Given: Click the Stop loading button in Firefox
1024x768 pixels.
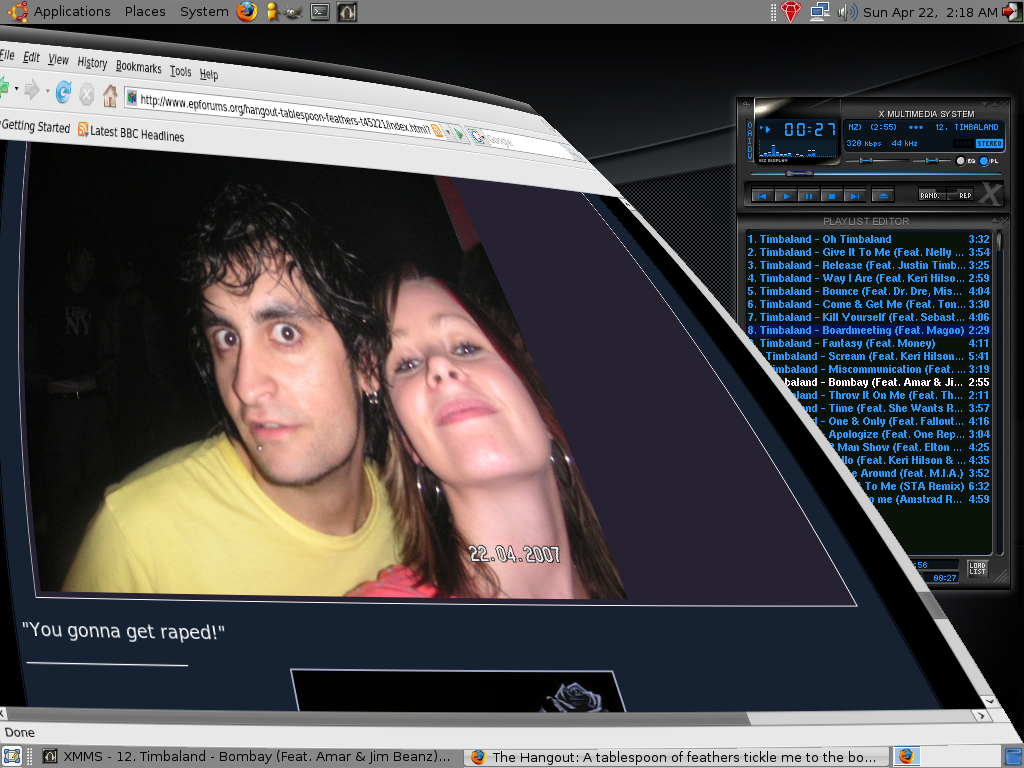Looking at the screenshot, I should pyautogui.click(x=87, y=95).
